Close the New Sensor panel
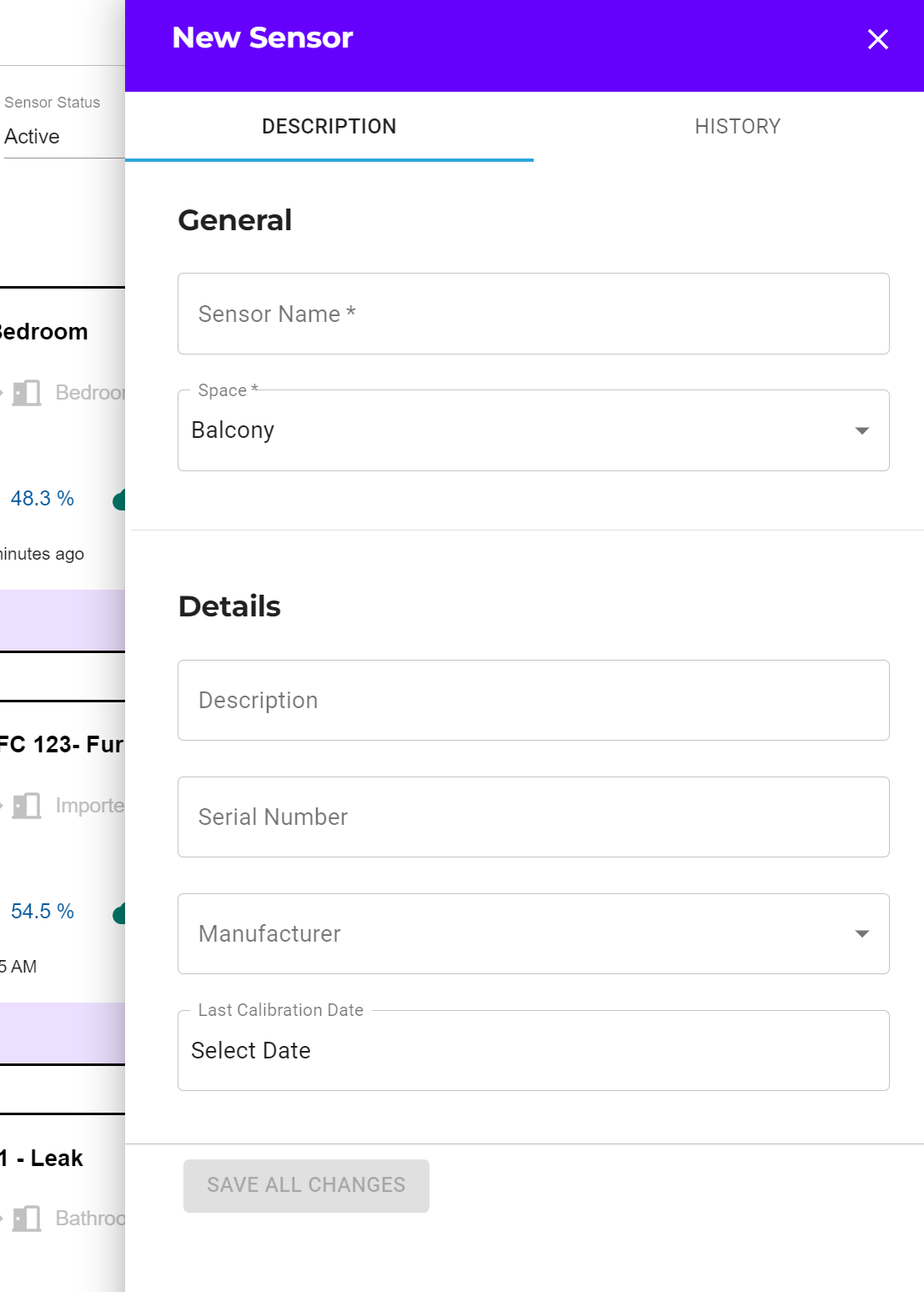The width and height of the screenshot is (924, 1292). point(877,39)
